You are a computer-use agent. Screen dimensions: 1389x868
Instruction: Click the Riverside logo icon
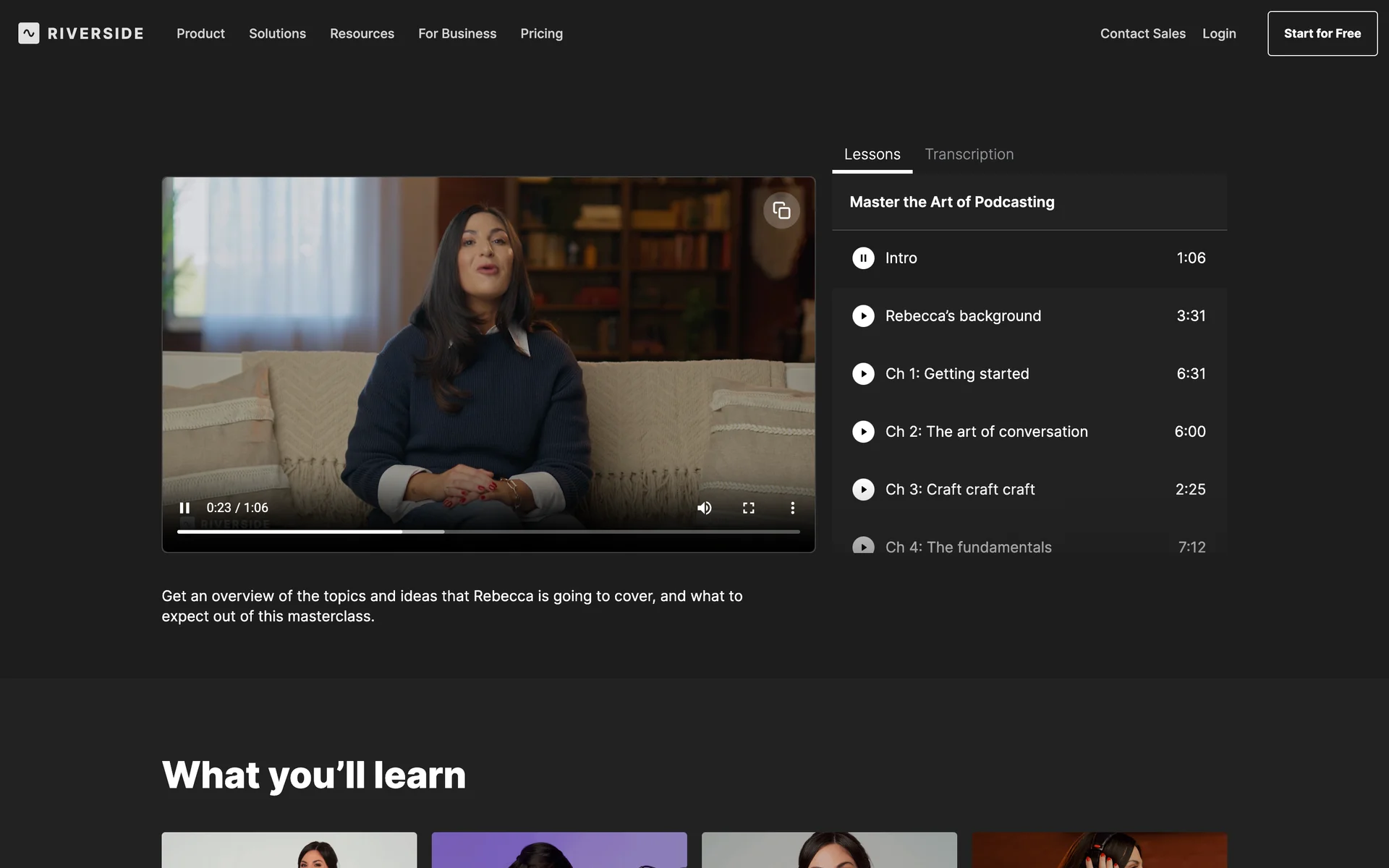pyautogui.click(x=29, y=33)
